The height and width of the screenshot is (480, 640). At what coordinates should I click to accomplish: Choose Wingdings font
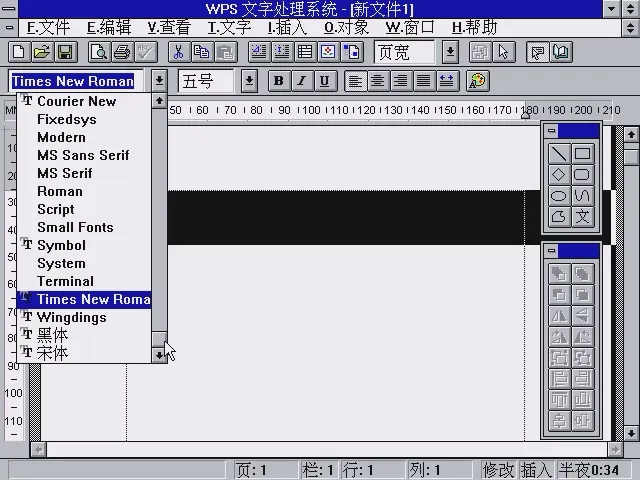(84, 317)
